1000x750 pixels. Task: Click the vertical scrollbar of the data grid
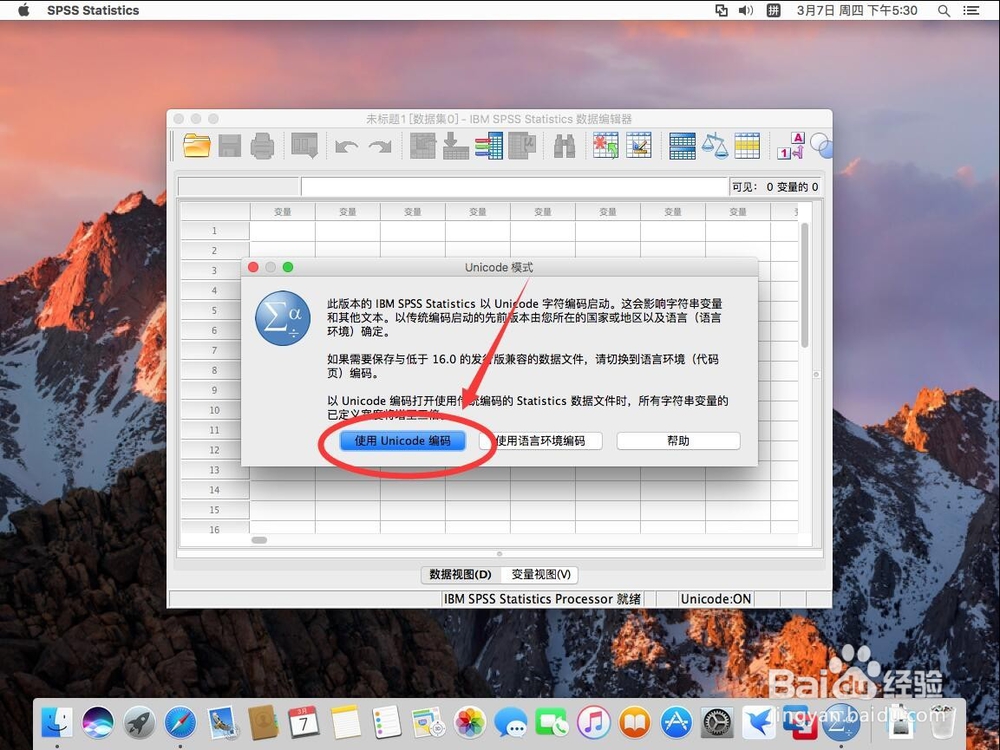pos(805,285)
